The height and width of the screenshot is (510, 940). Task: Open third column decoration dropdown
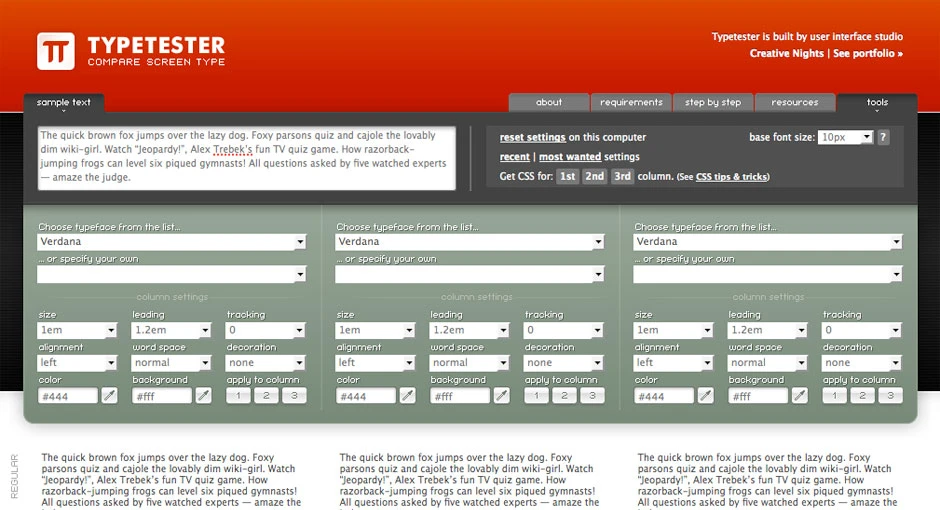pos(862,363)
